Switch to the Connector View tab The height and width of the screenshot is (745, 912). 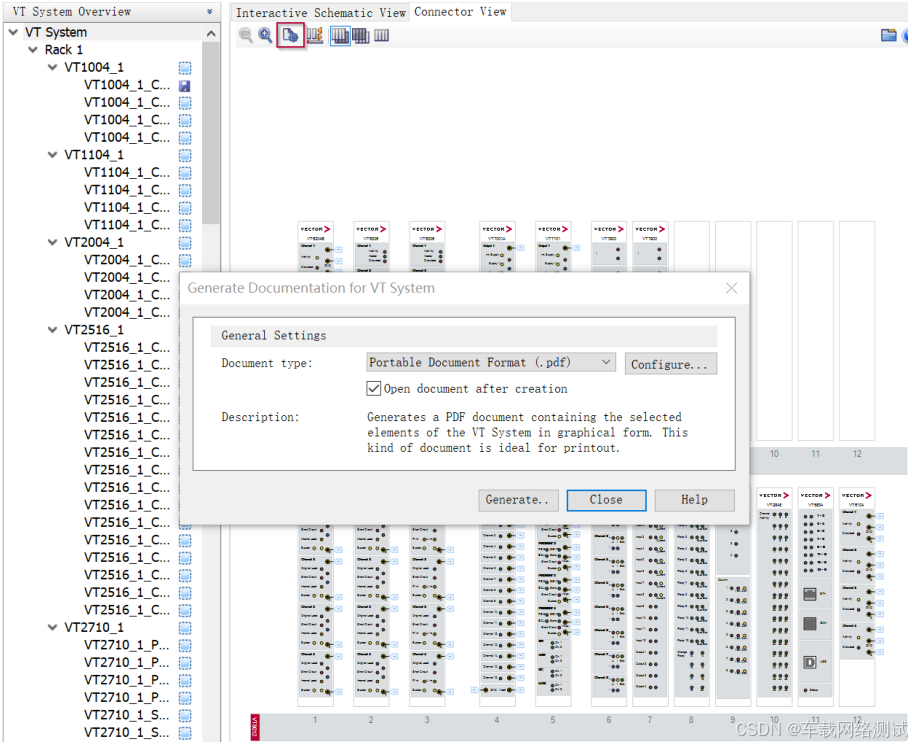[x=460, y=12]
